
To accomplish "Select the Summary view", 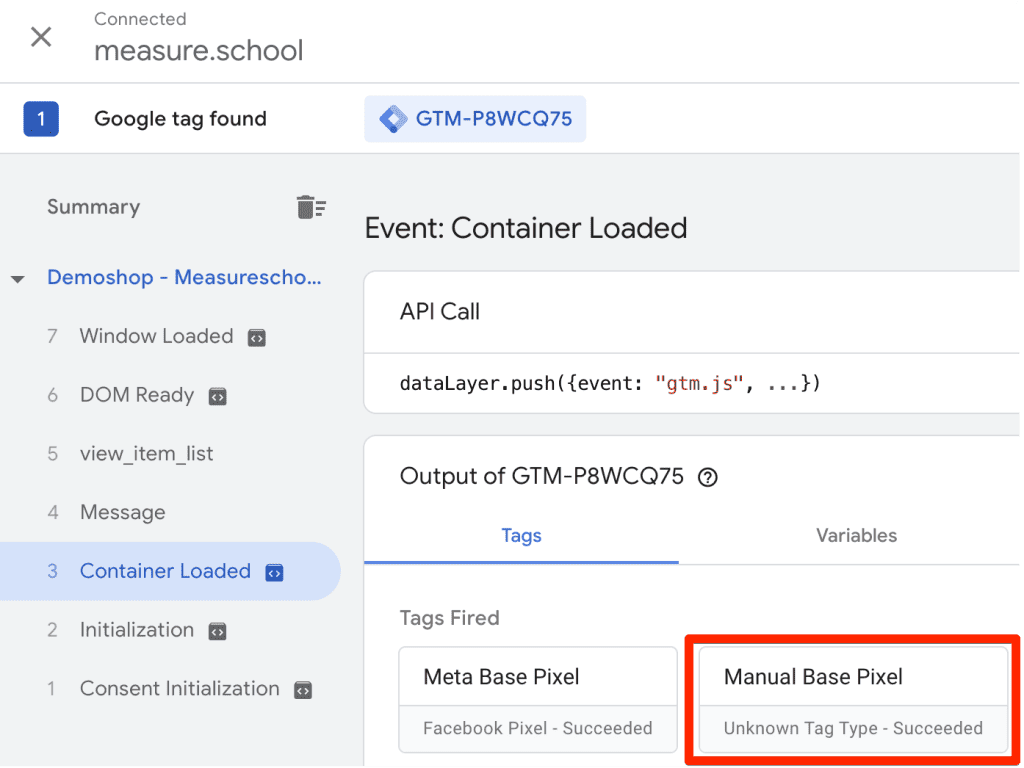I will point(93,207).
